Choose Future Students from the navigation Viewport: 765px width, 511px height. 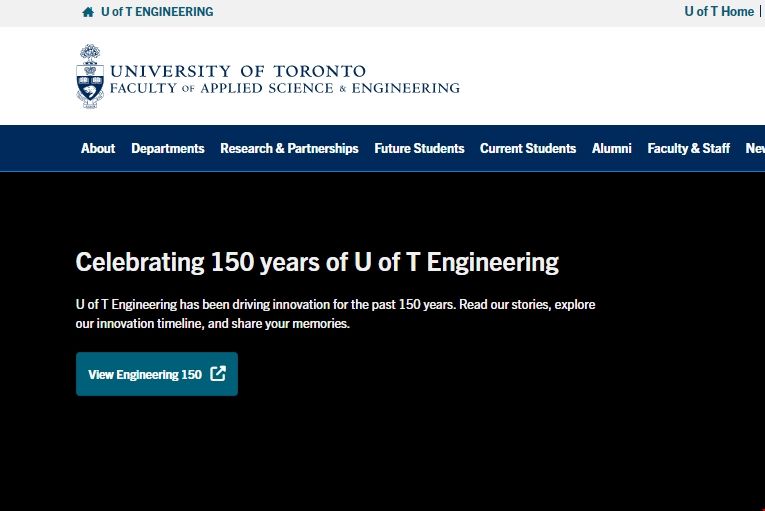(x=419, y=148)
